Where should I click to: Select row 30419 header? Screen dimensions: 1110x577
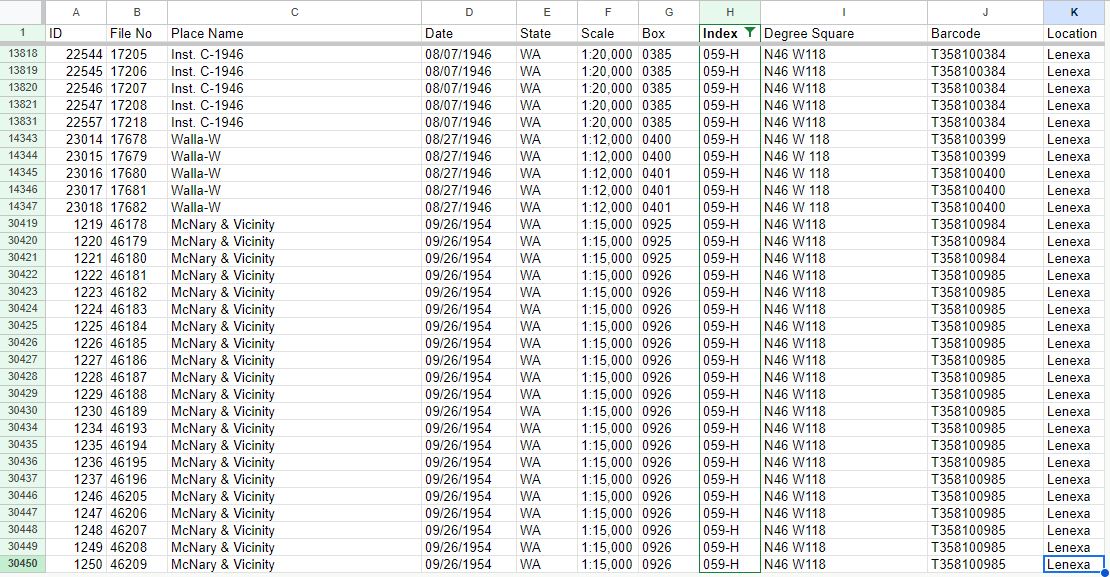[x=22, y=224]
